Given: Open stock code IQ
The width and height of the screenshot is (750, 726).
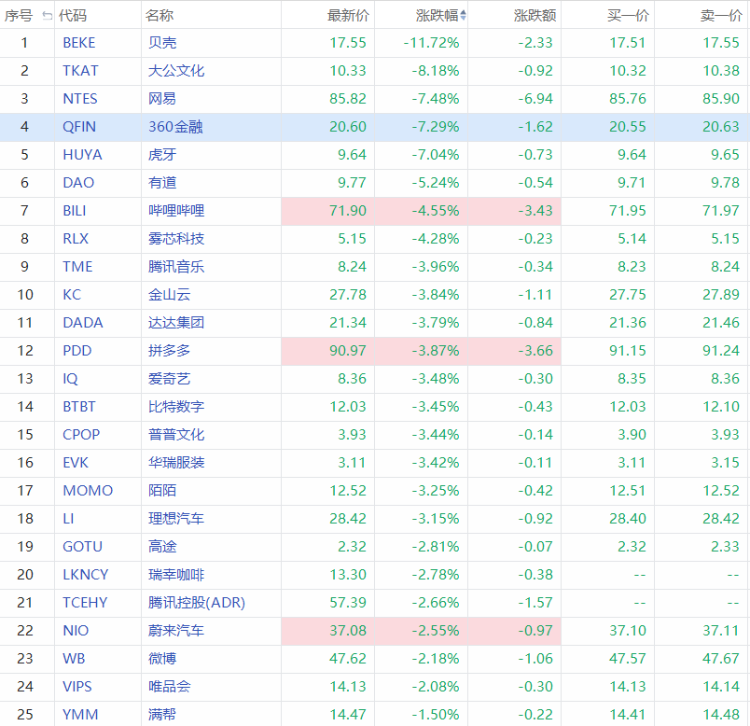Looking at the screenshot, I should pos(70,378).
